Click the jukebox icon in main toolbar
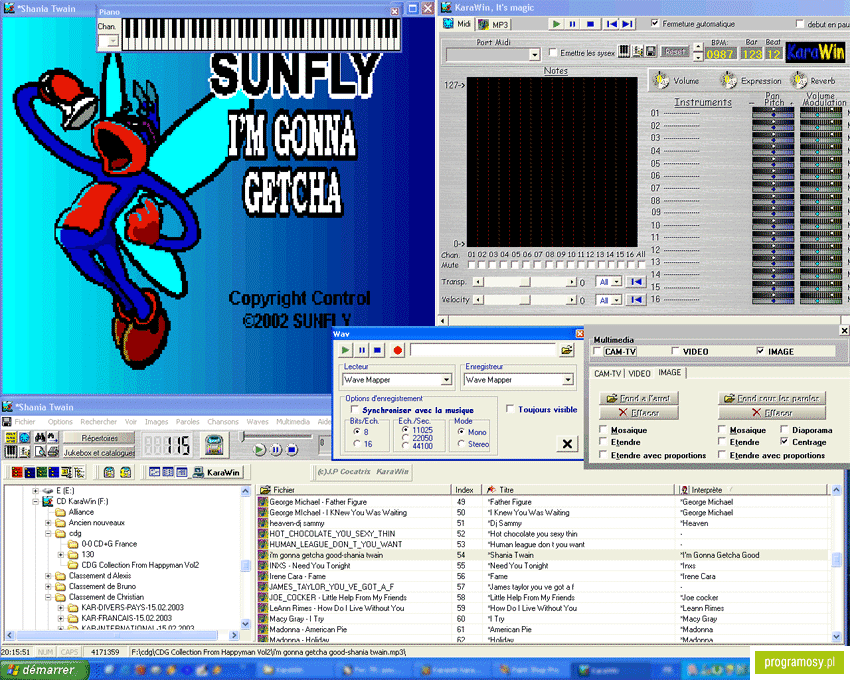 [x=214, y=445]
